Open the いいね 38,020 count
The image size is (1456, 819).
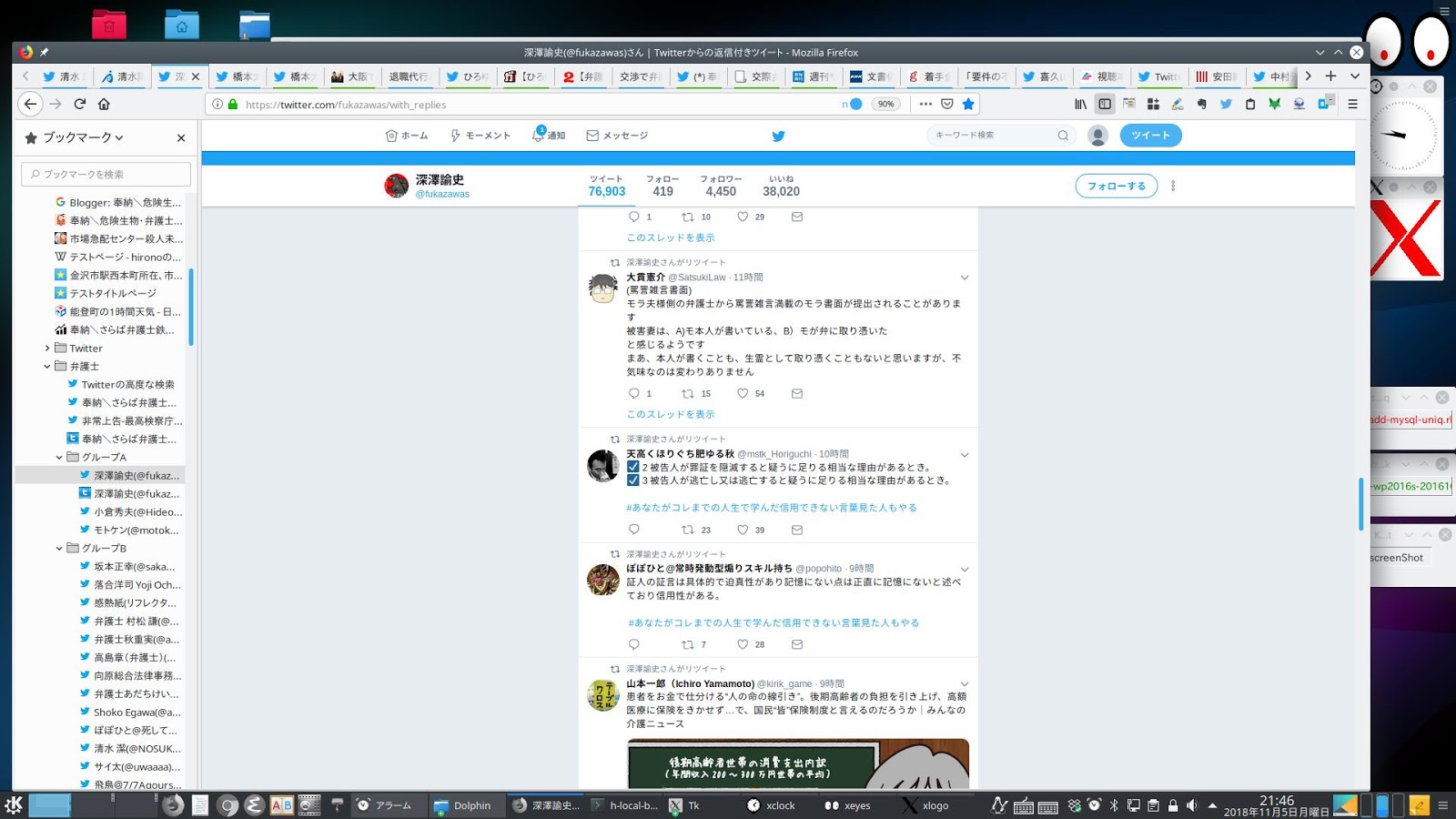(x=781, y=186)
